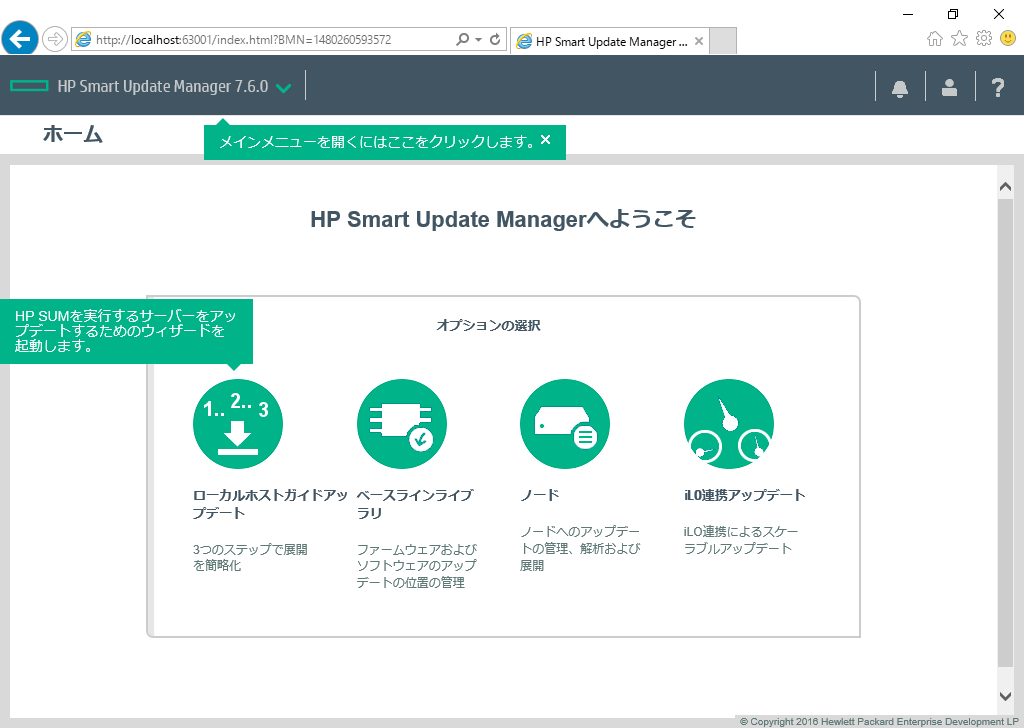The height and width of the screenshot is (728, 1024).
Task: Open the user session icon
Action: (950, 87)
